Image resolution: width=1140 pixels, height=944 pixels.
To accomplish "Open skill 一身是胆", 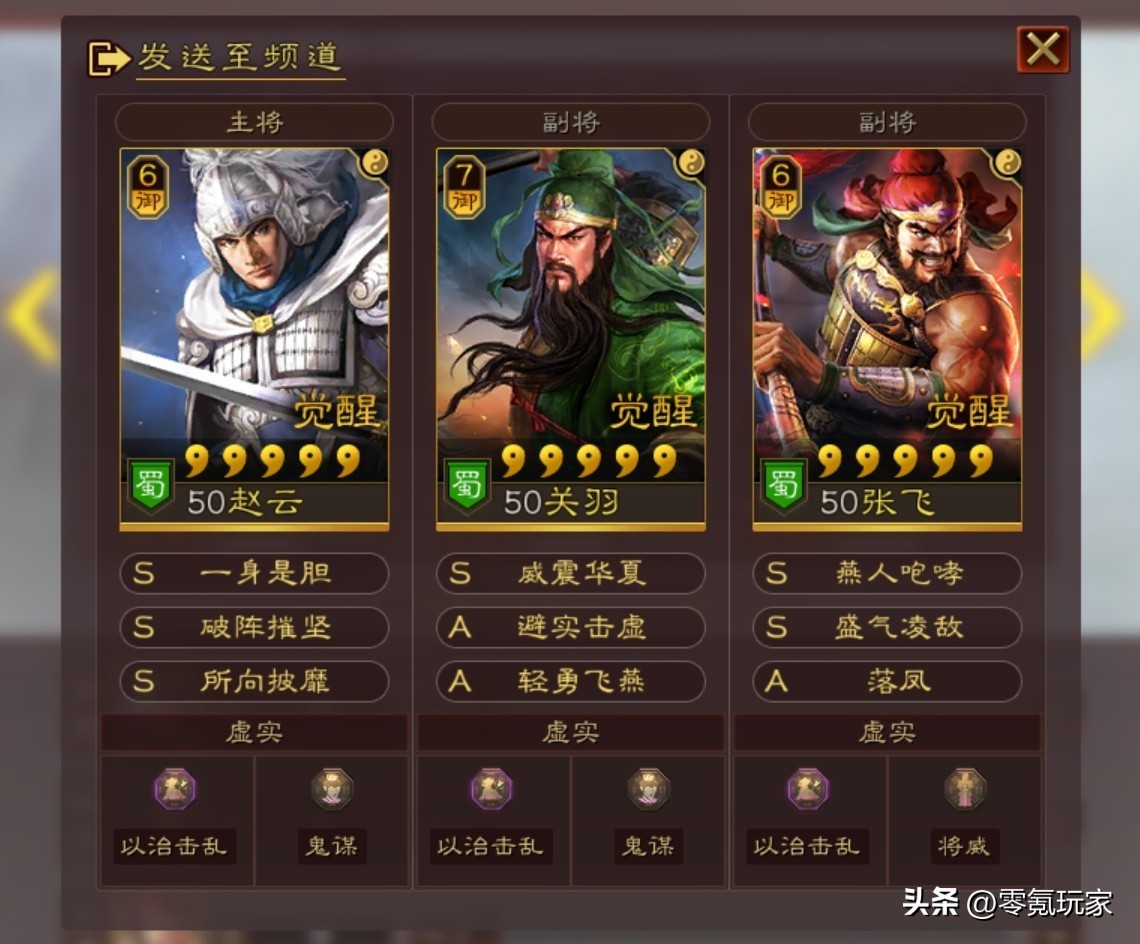I will [254, 573].
